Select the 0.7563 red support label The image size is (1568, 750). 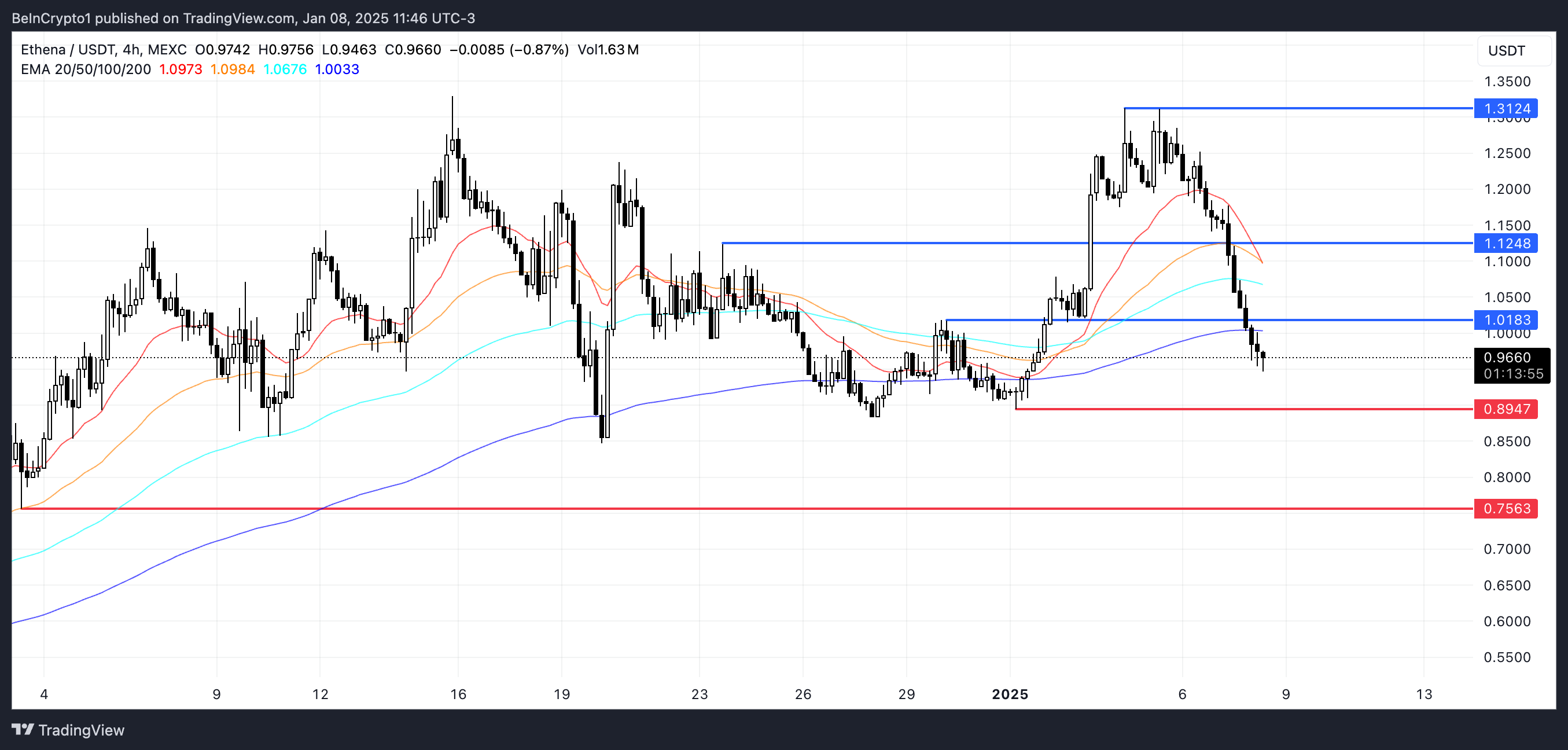[x=1506, y=508]
